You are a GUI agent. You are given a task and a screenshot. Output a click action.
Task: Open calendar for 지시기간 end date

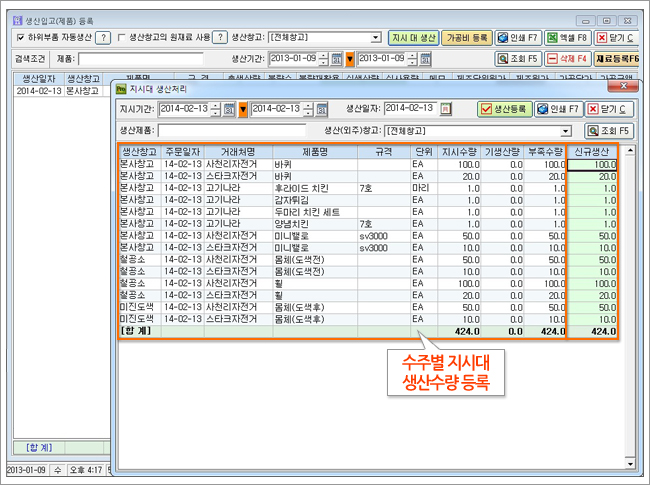point(322,109)
